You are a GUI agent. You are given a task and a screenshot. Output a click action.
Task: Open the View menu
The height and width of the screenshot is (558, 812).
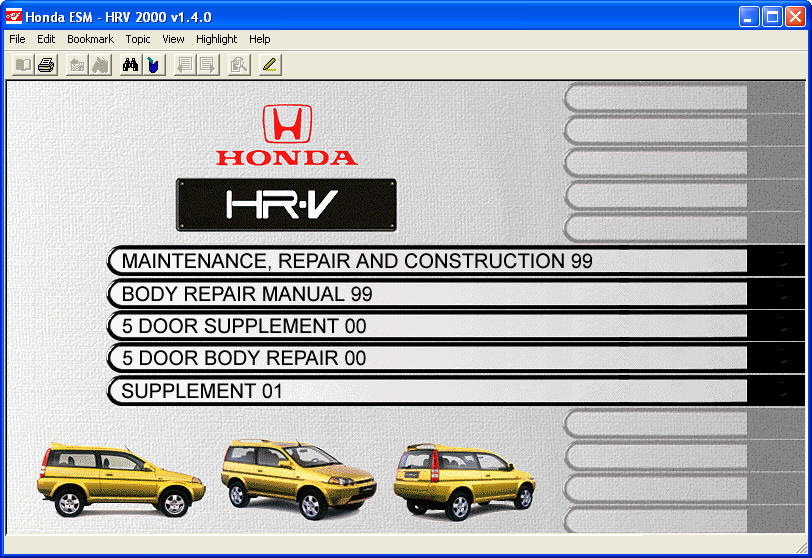[173, 39]
